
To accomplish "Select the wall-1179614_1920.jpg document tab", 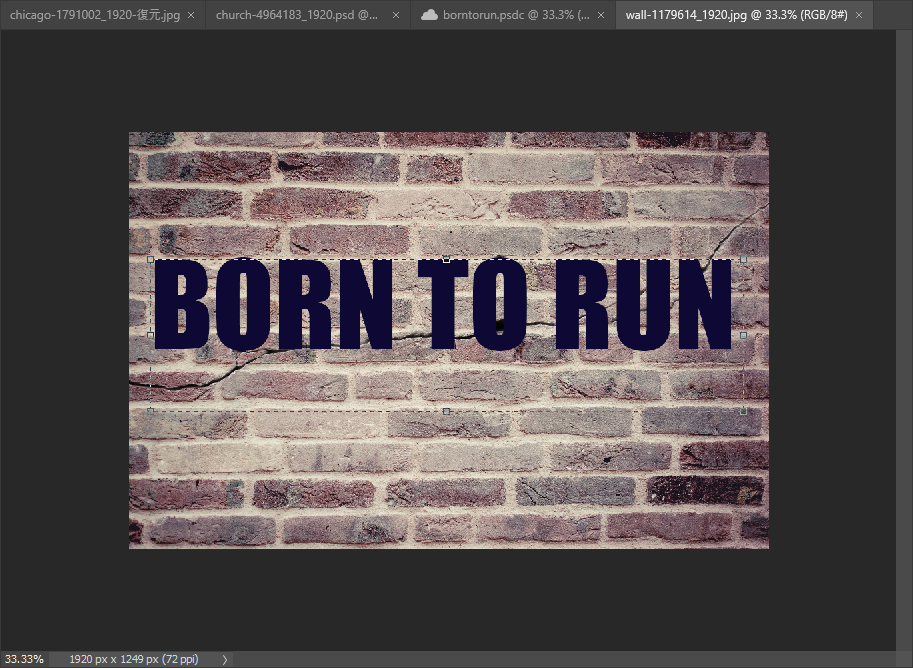I will [736, 15].
